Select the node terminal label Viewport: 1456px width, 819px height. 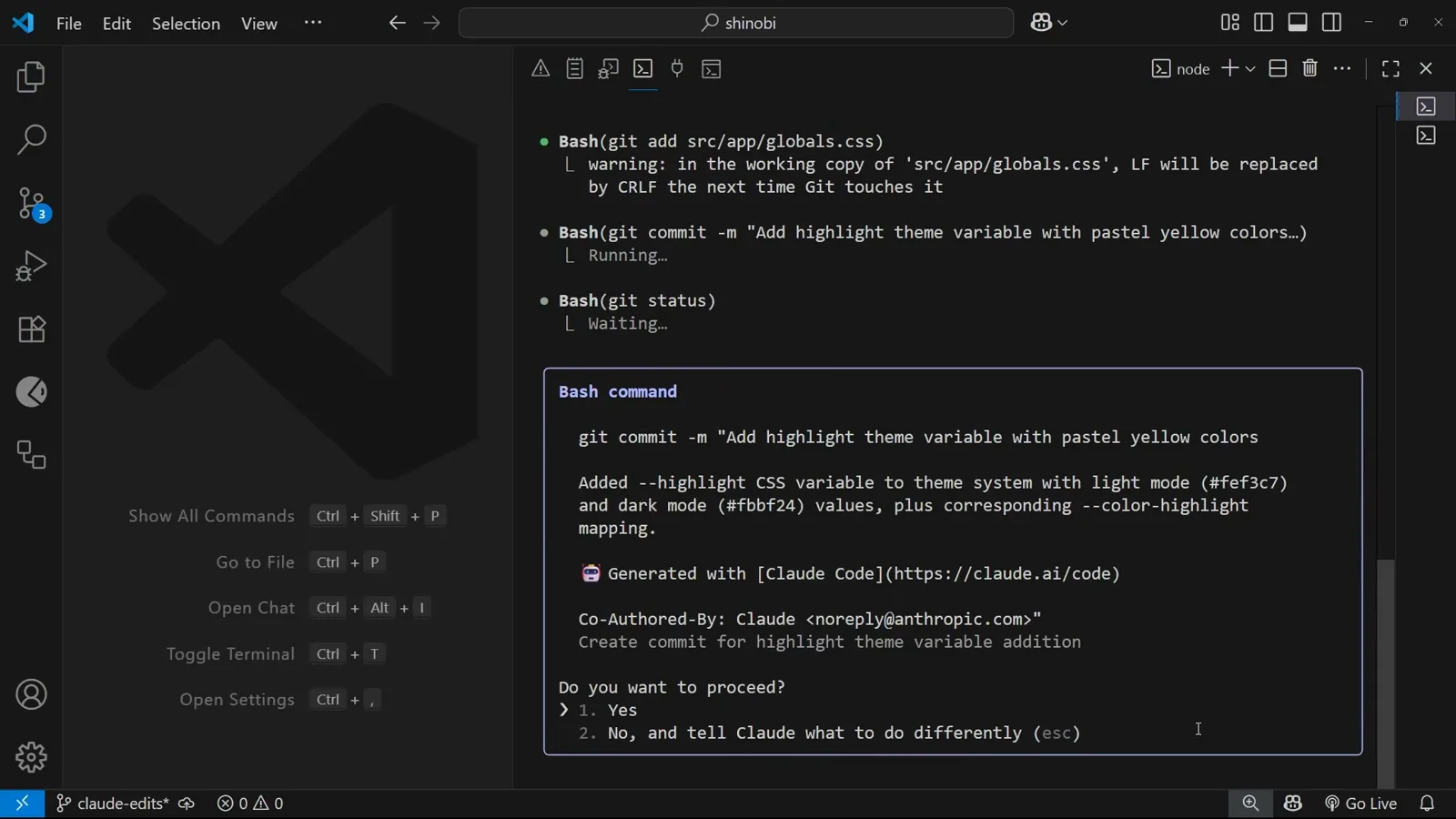(1180, 68)
